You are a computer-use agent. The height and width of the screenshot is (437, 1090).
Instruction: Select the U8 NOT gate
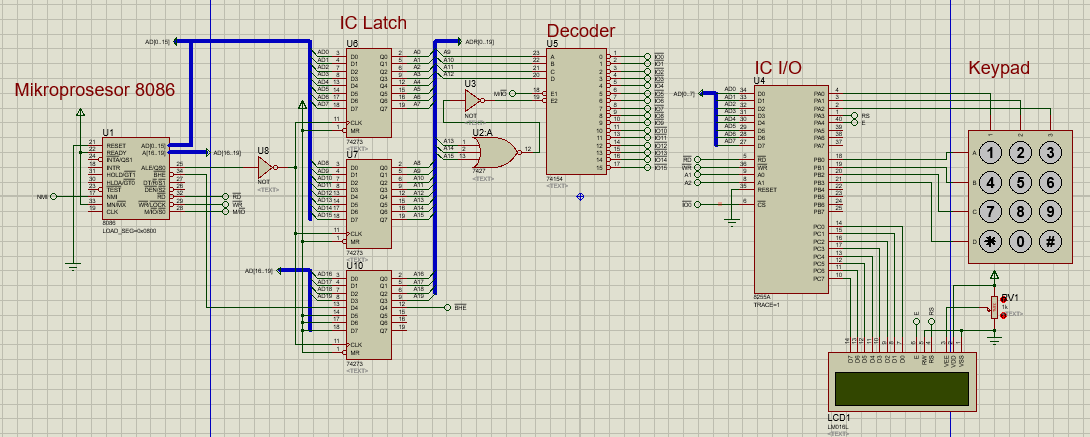267,167
